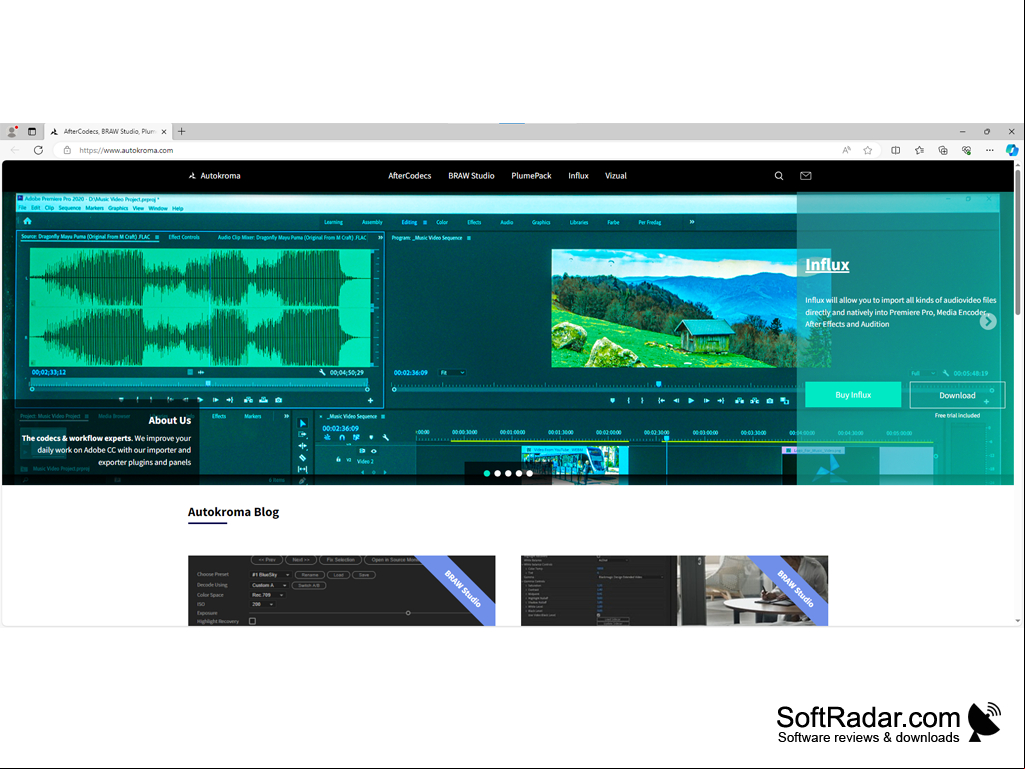Select the fourth carousel dot
The height and width of the screenshot is (769, 1025).
click(x=518, y=473)
